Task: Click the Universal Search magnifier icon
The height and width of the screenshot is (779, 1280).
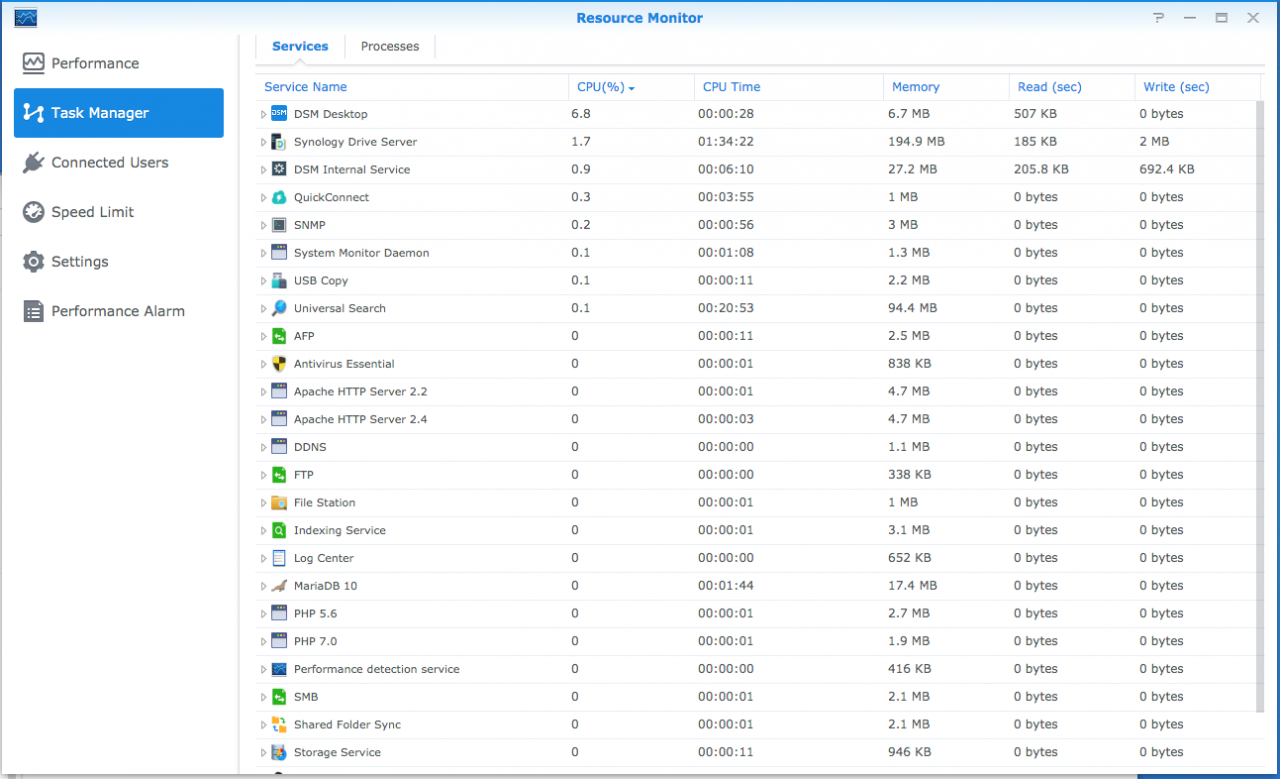Action: coord(279,308)
